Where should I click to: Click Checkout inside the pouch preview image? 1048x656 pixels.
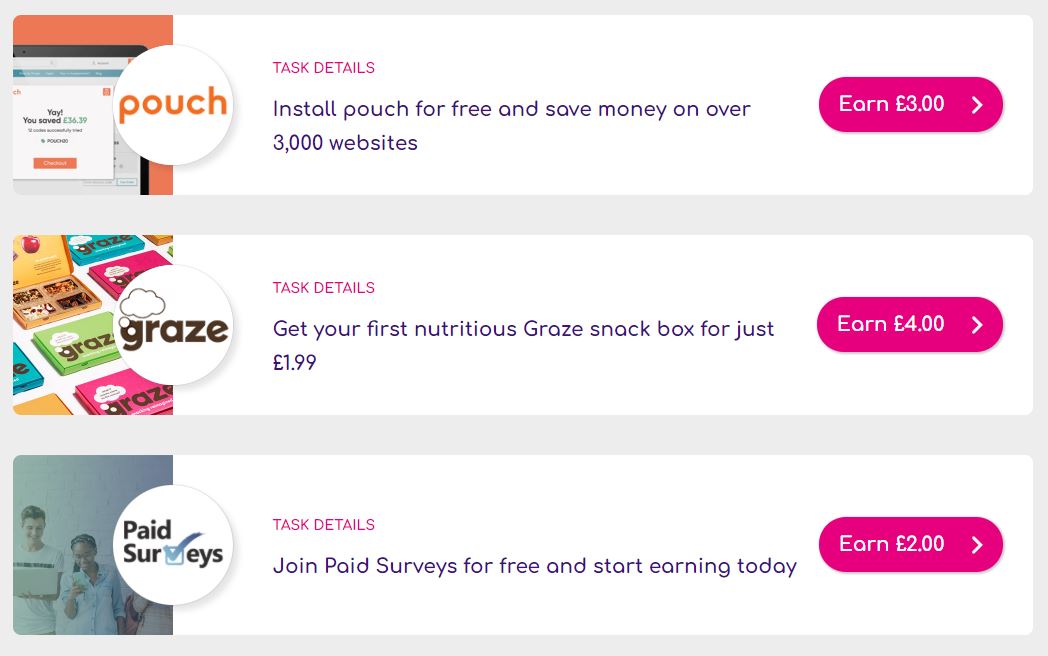(x=55, y=163)
